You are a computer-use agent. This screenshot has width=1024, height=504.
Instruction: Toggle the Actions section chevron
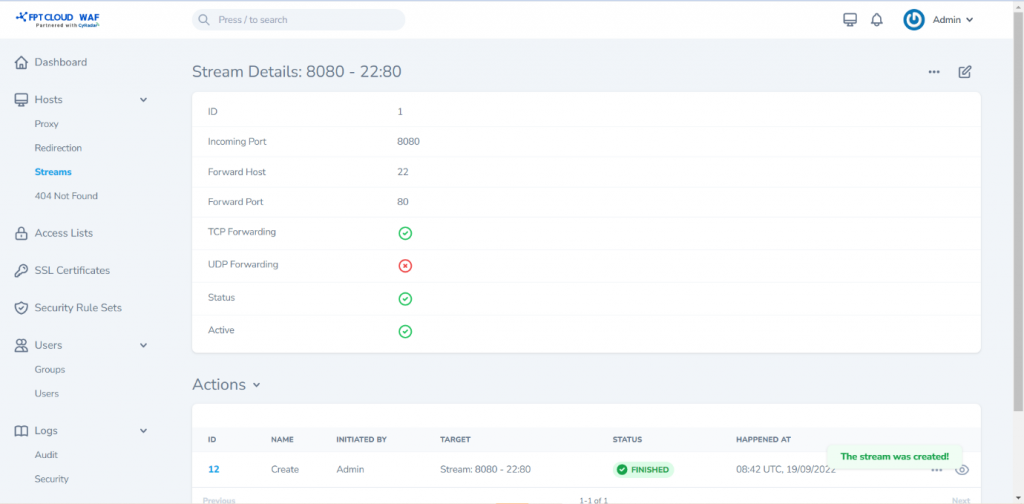257,385
